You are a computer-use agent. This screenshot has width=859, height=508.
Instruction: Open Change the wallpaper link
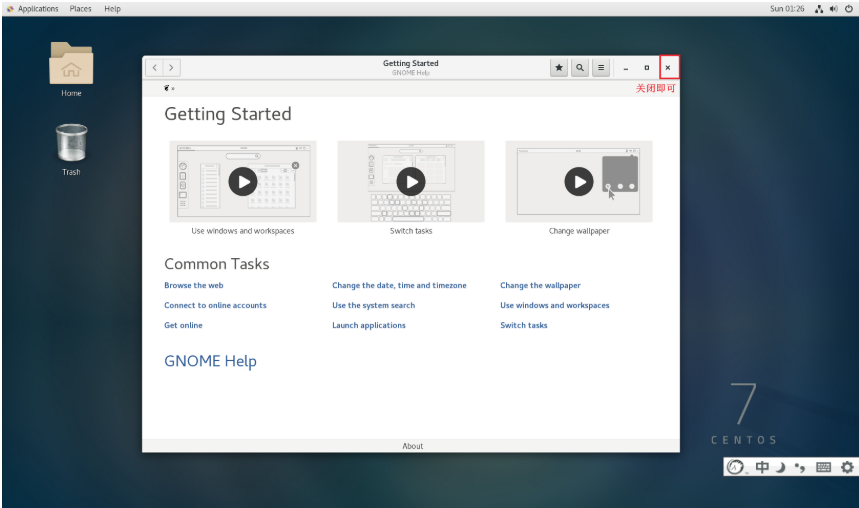pyautogui.click(x=540, y=286)
